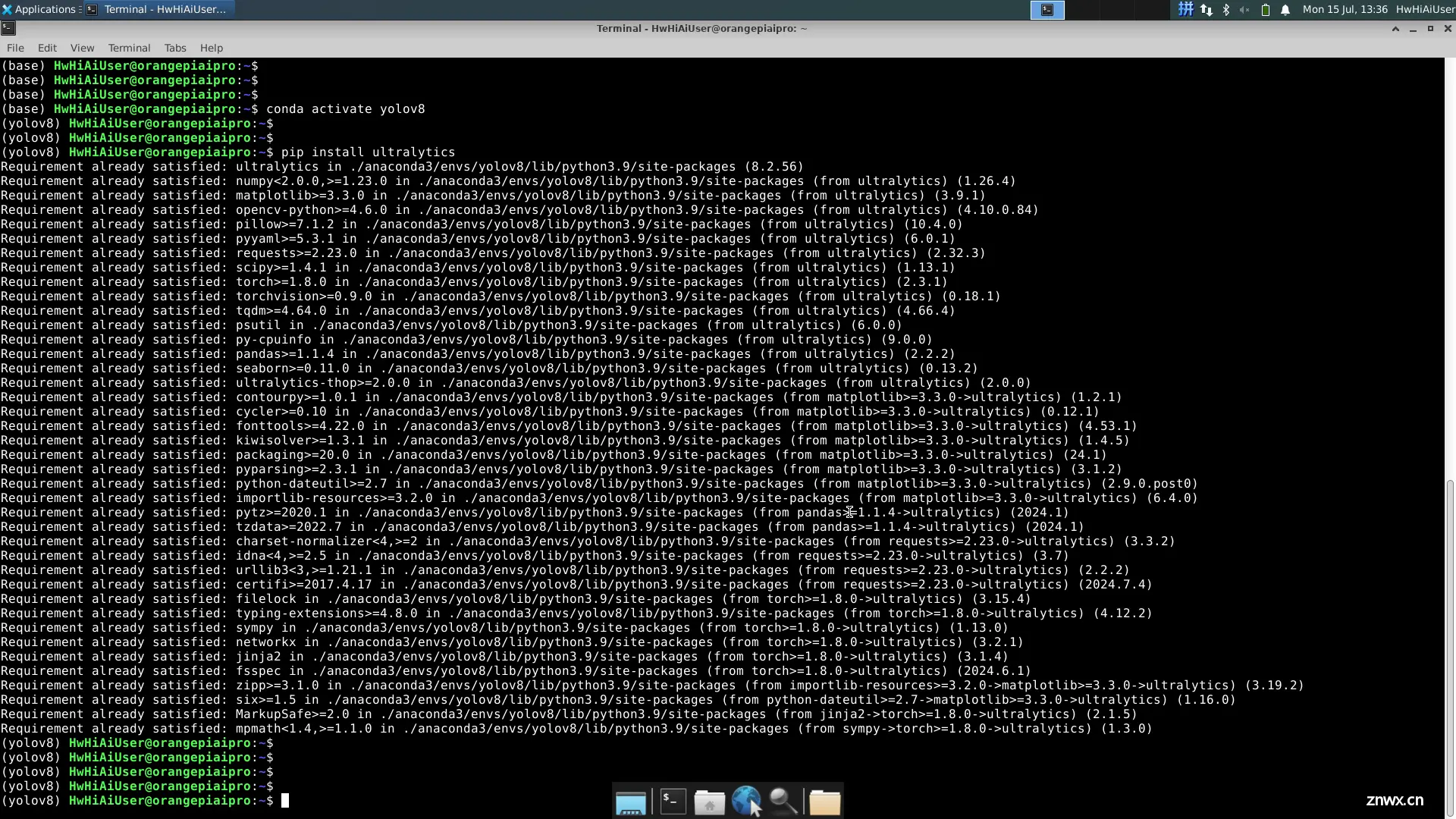Click the roll-up window arrow in the title bar
This screenshot has width=1456, height=819.
point(1395,28)
